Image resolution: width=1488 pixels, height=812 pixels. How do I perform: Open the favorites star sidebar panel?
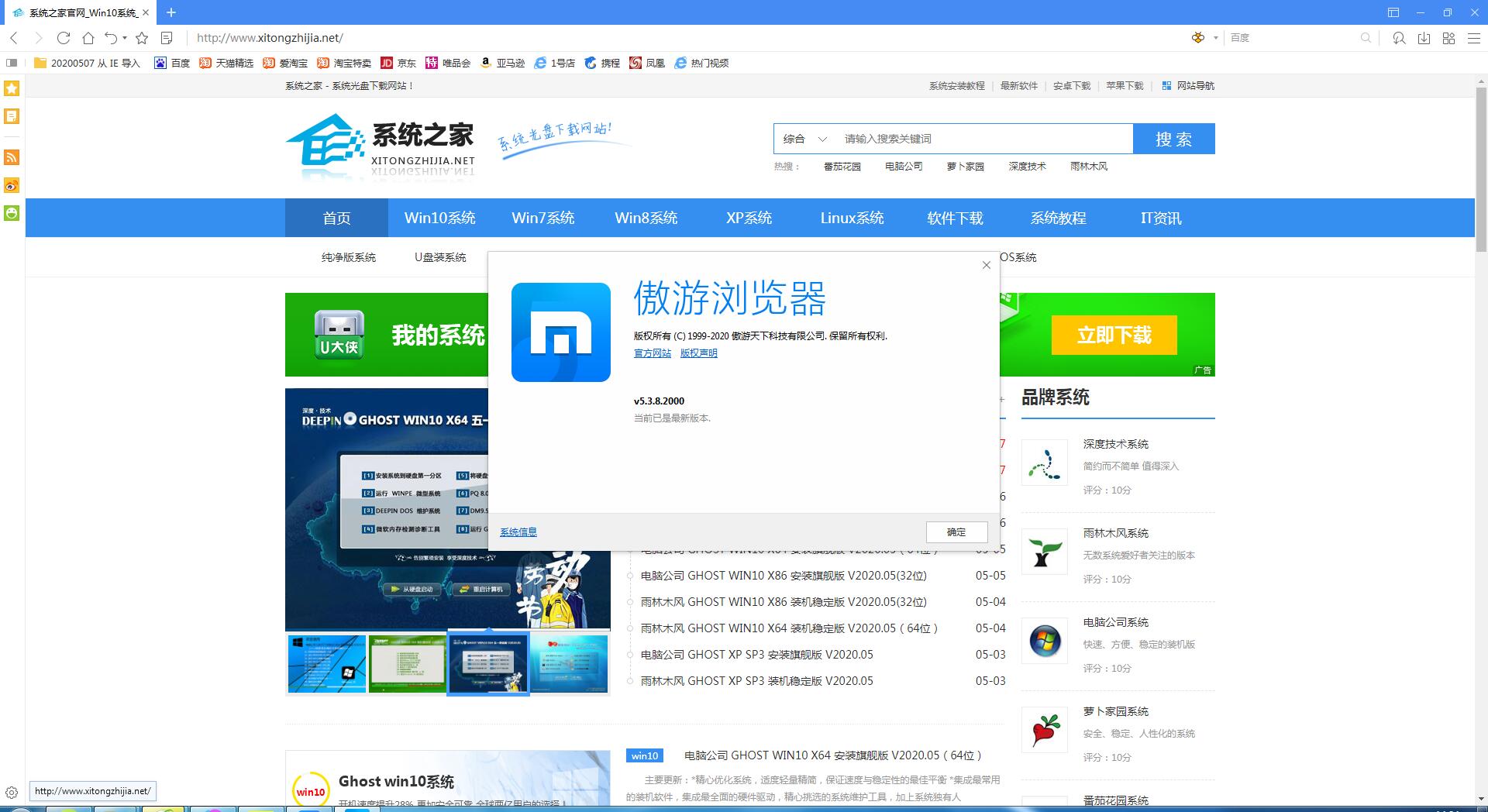tap(11, 89)
